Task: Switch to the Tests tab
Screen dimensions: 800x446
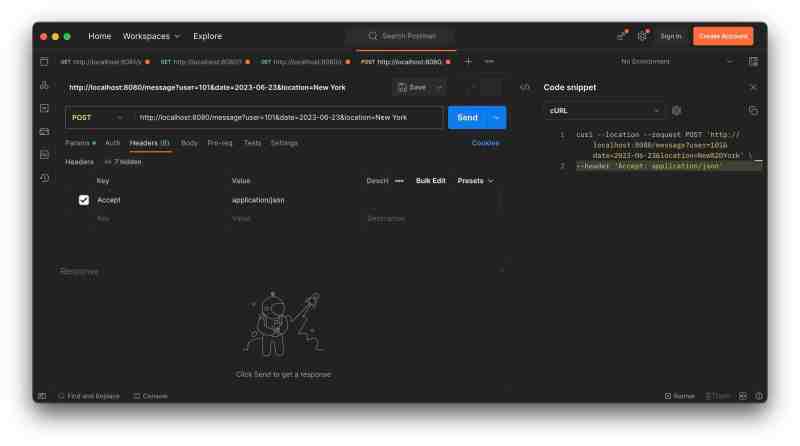Action: (252, 143)
